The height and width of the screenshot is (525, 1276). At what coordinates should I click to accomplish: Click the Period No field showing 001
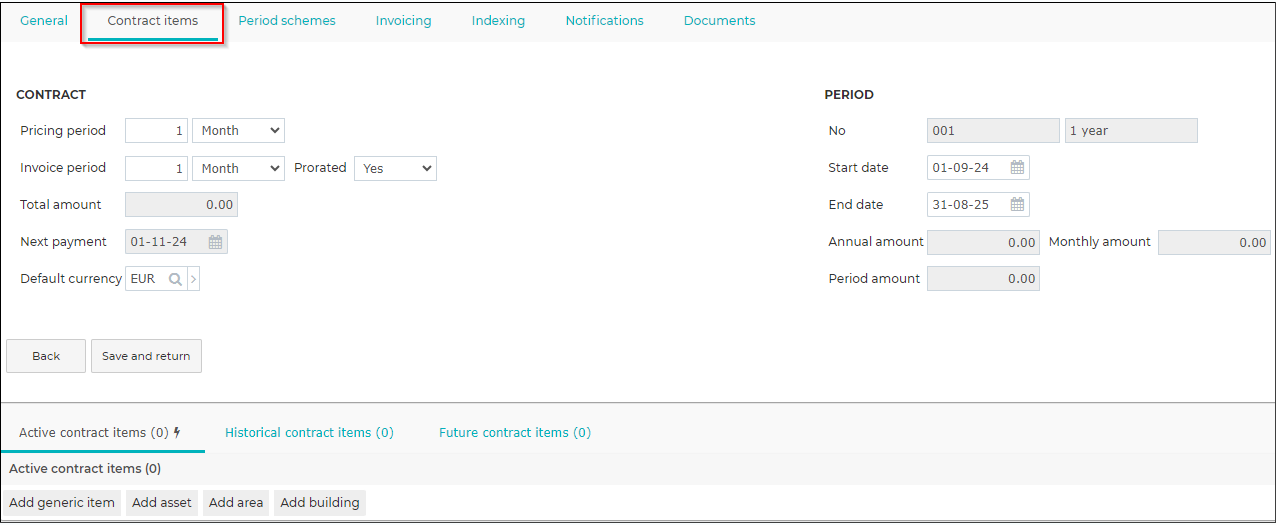pyautogui.click(x=993, y=131)
